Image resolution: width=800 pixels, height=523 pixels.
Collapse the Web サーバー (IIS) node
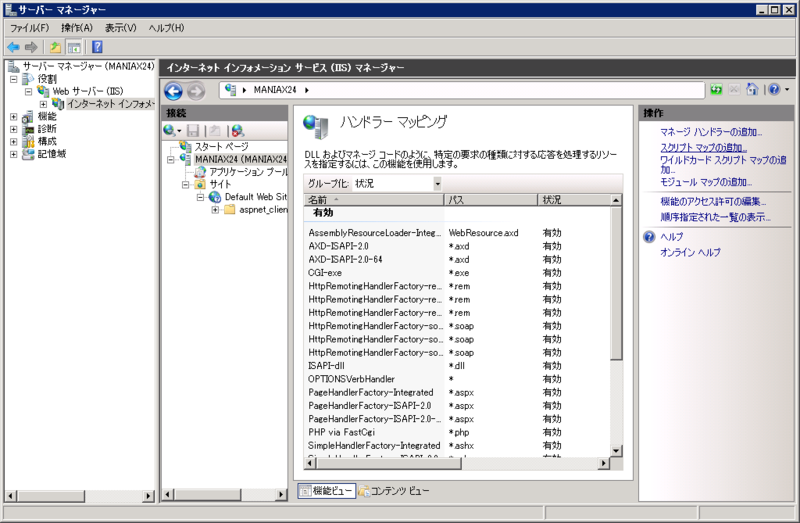click(29, 92)
